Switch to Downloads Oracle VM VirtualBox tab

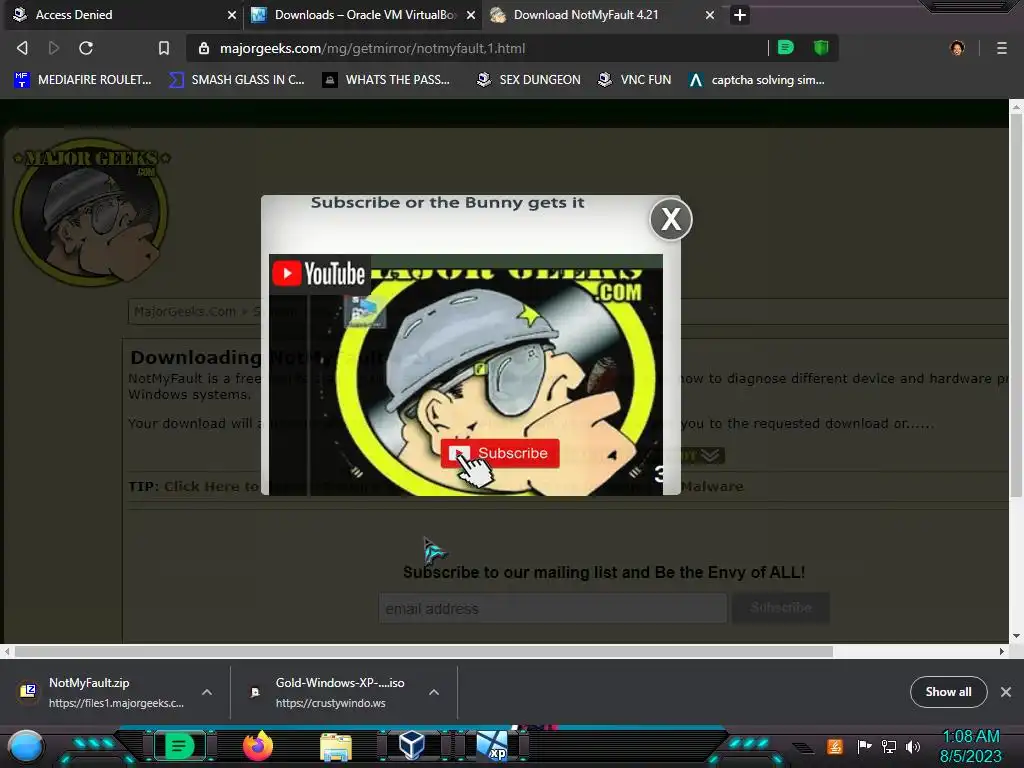(363, 14)
